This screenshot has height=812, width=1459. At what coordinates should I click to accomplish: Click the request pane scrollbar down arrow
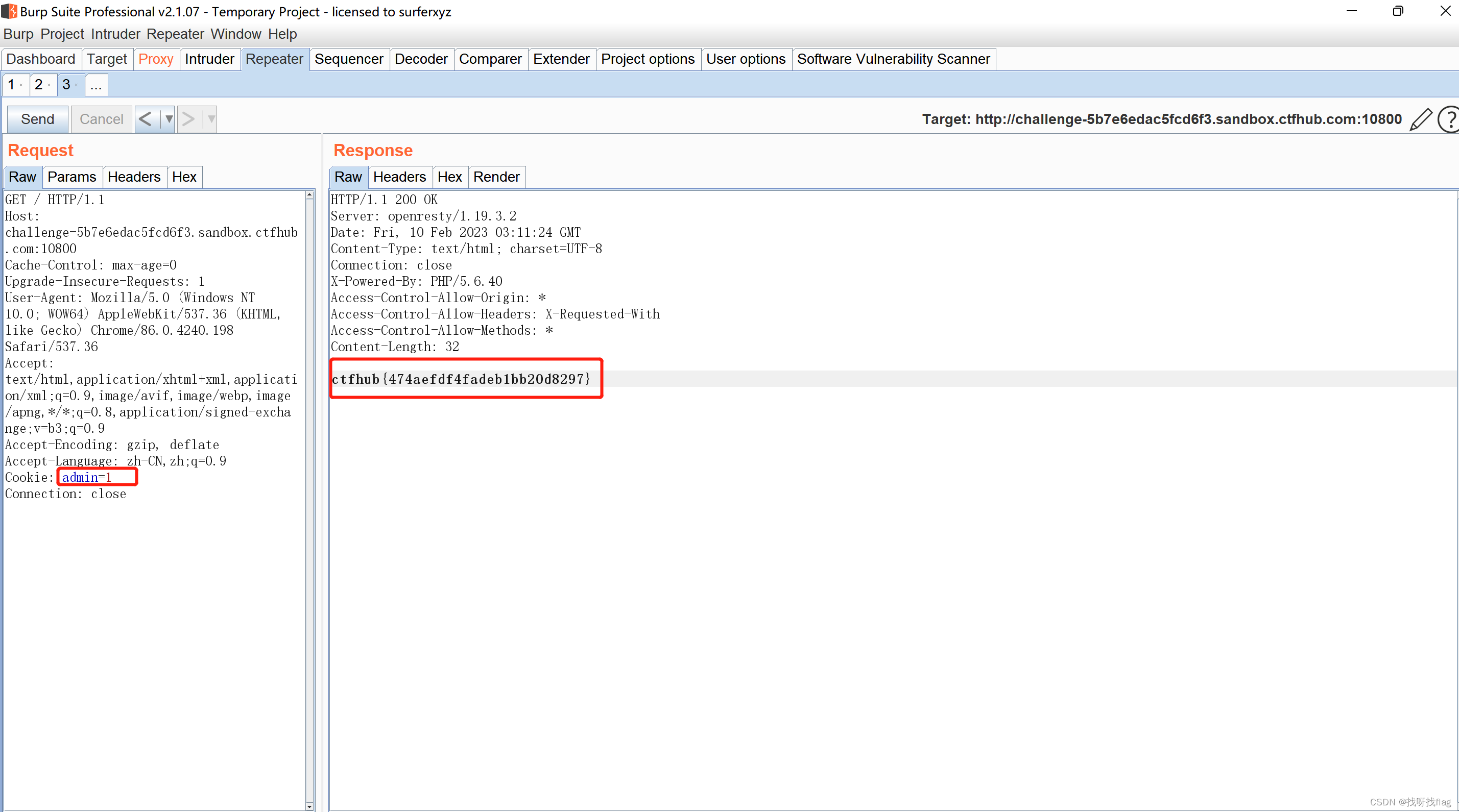(x=309, y=806)
